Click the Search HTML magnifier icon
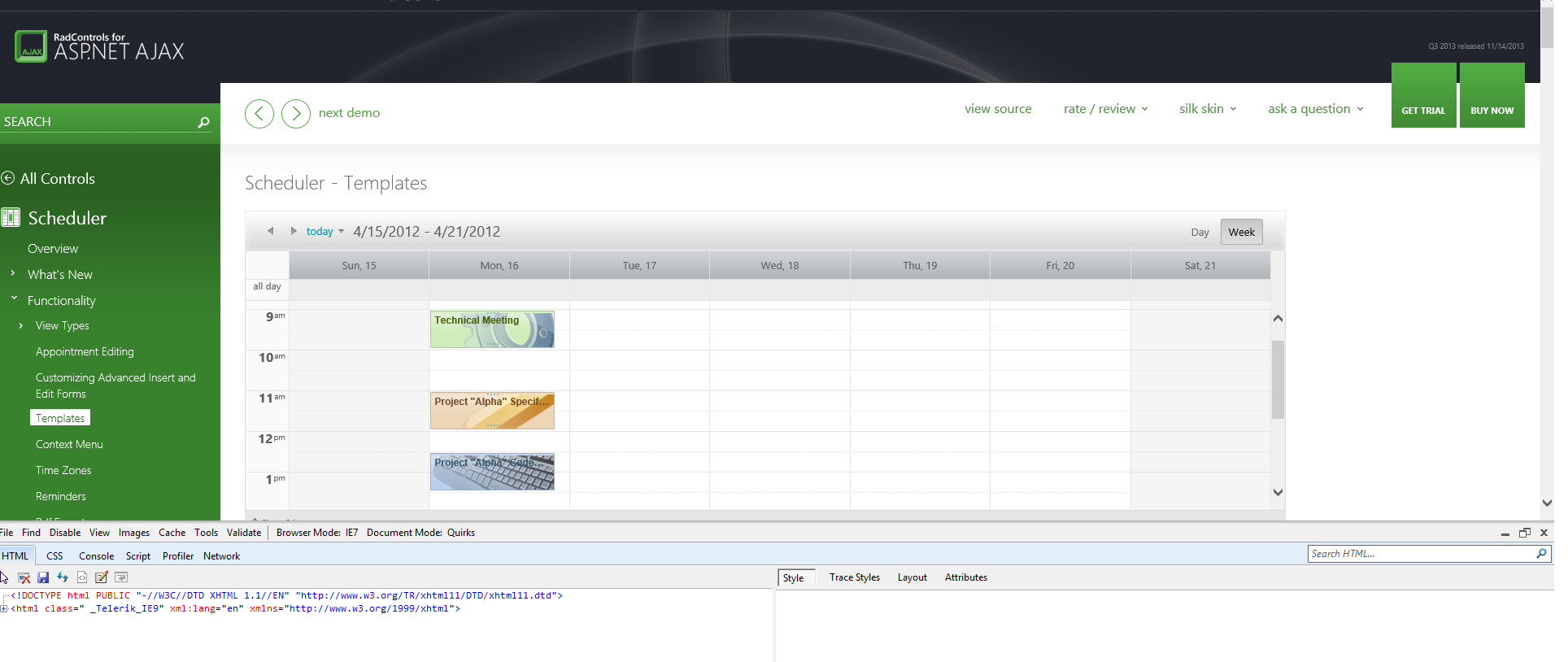 [1541, 554]
